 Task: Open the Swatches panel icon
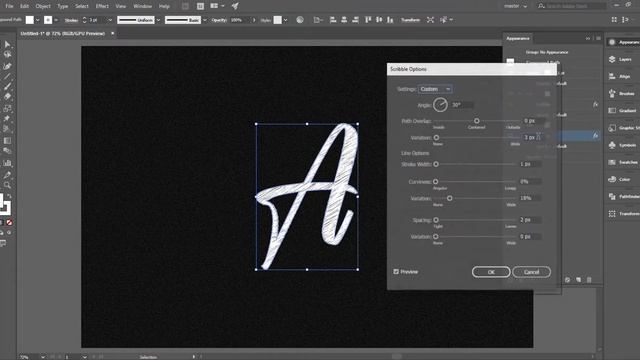612,162
